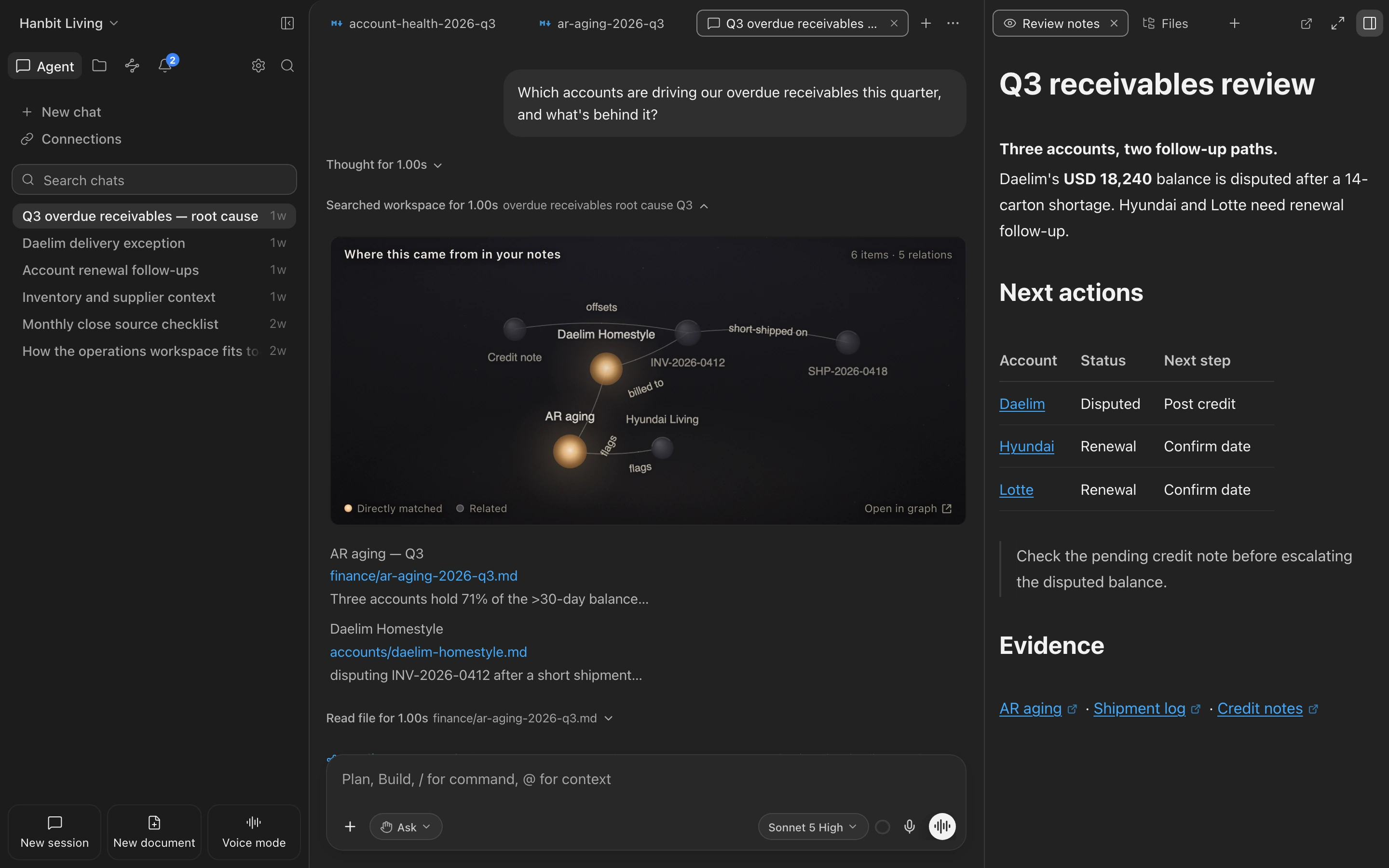Open the Hyundai account link

(x=1026, y=447)
